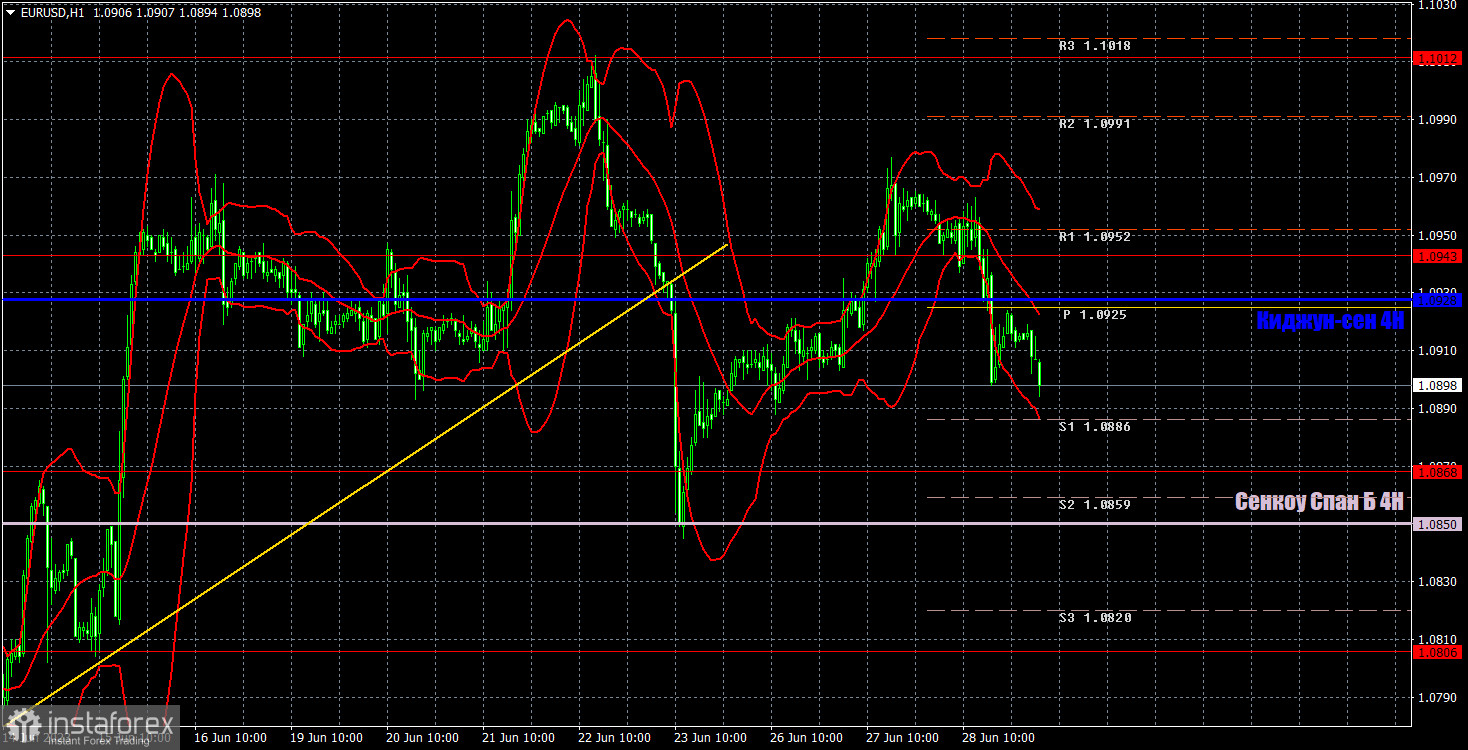Click the blue Киджун-сен 4H label
The image size is (1468, 750).
click(x=1330, y=321)
